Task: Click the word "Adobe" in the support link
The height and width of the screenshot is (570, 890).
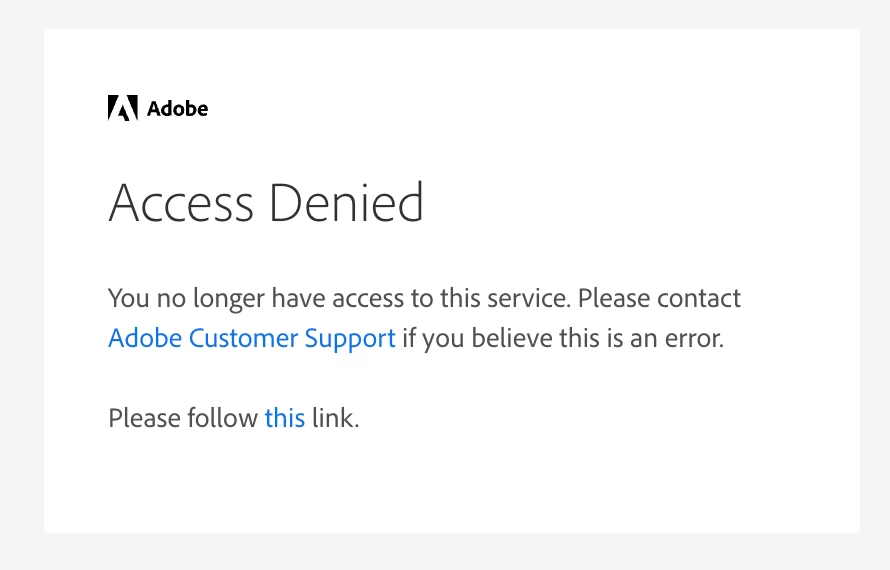Action: pyautogui.click(x=144, y=338)
